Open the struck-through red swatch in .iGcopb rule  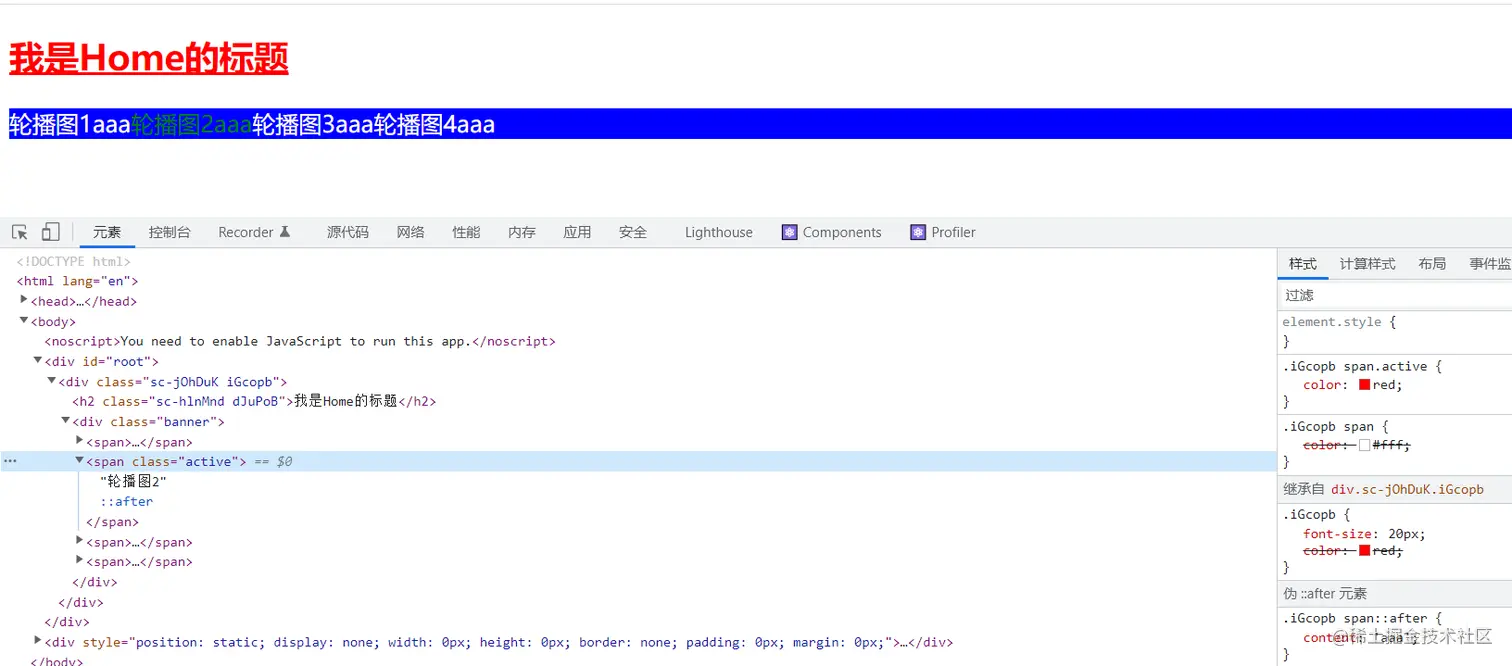pyautogui.click(x=1364, y=551)
